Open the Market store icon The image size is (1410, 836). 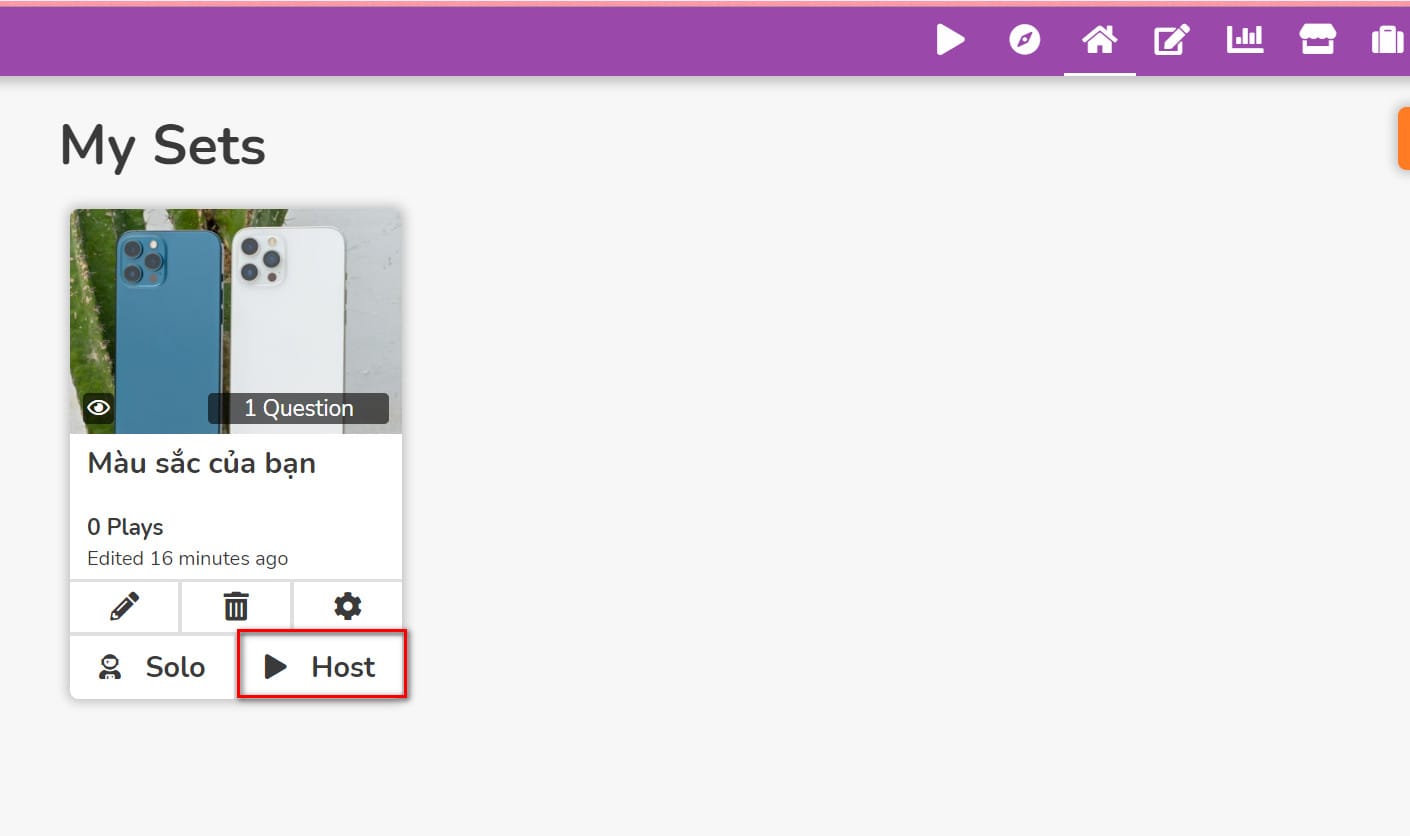click(x=1317, y=40)
